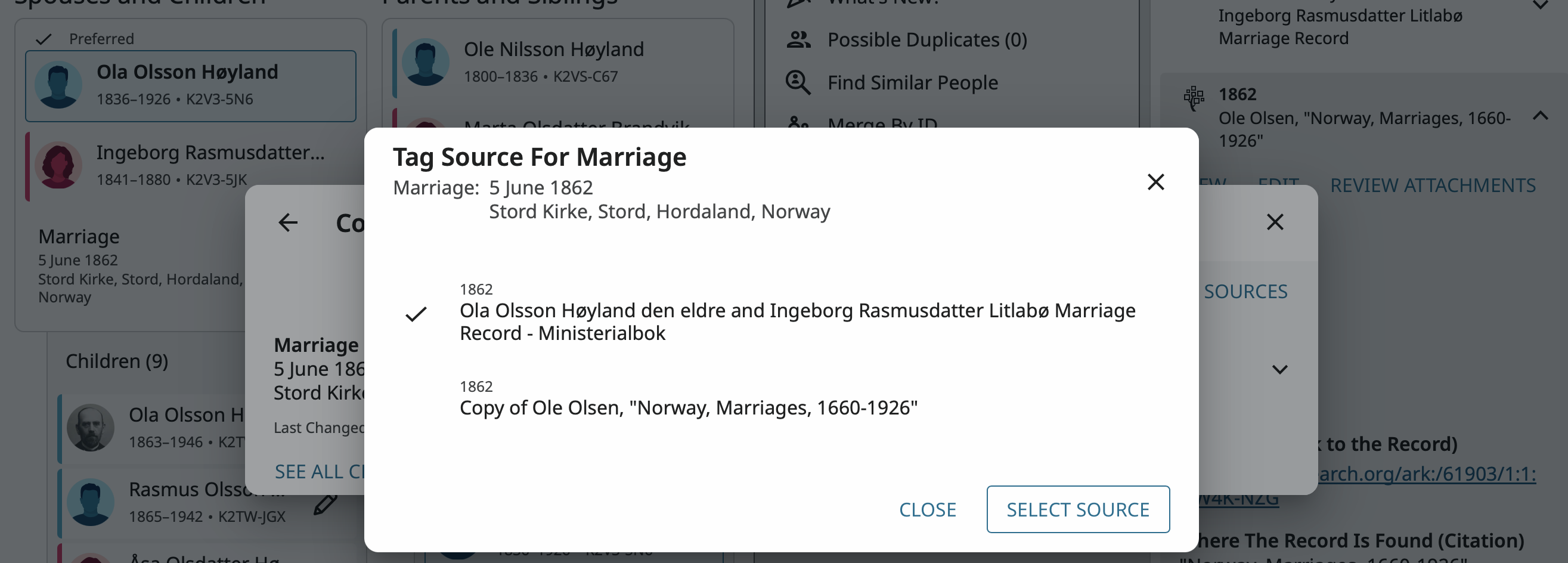Select the Copy of Ole Olsen source
This screenshot has height=563, width=1568.
688,407
